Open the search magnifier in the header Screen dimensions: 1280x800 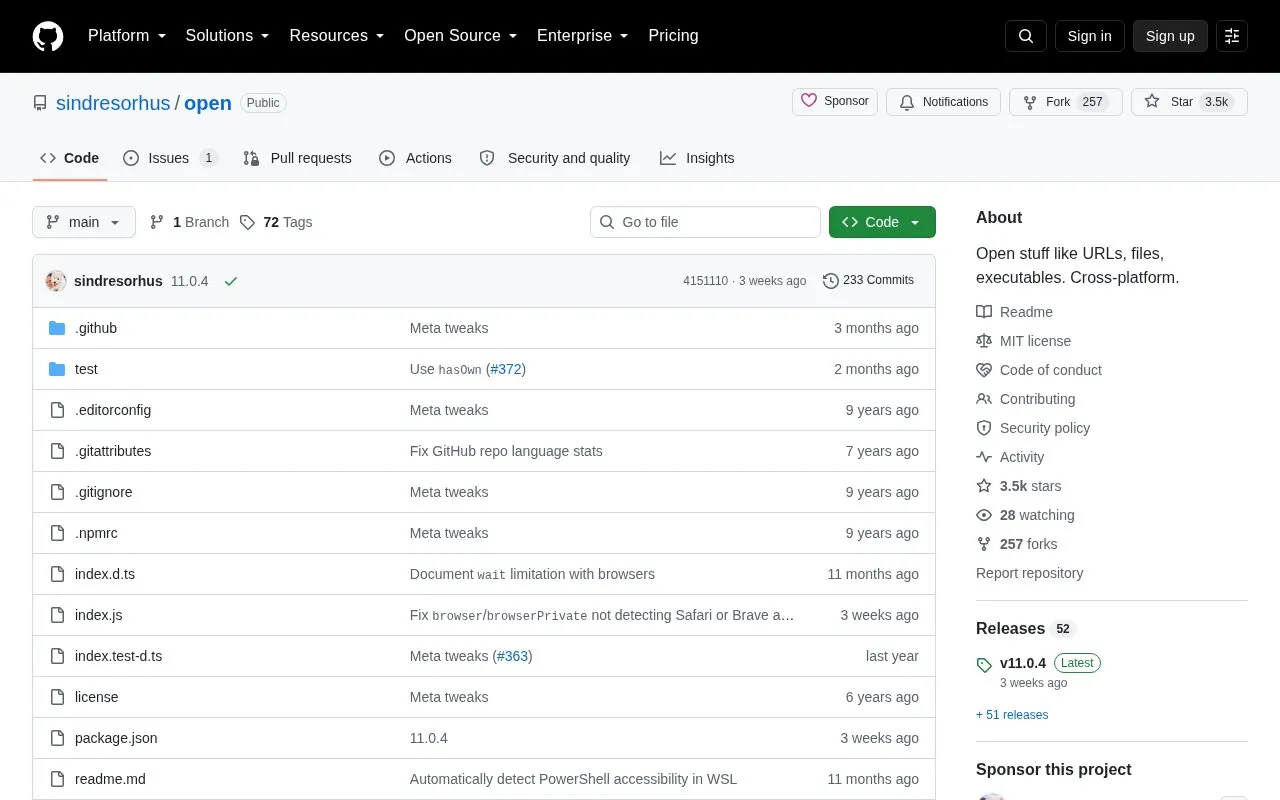pyautogui.click(x=1026, y=36)
